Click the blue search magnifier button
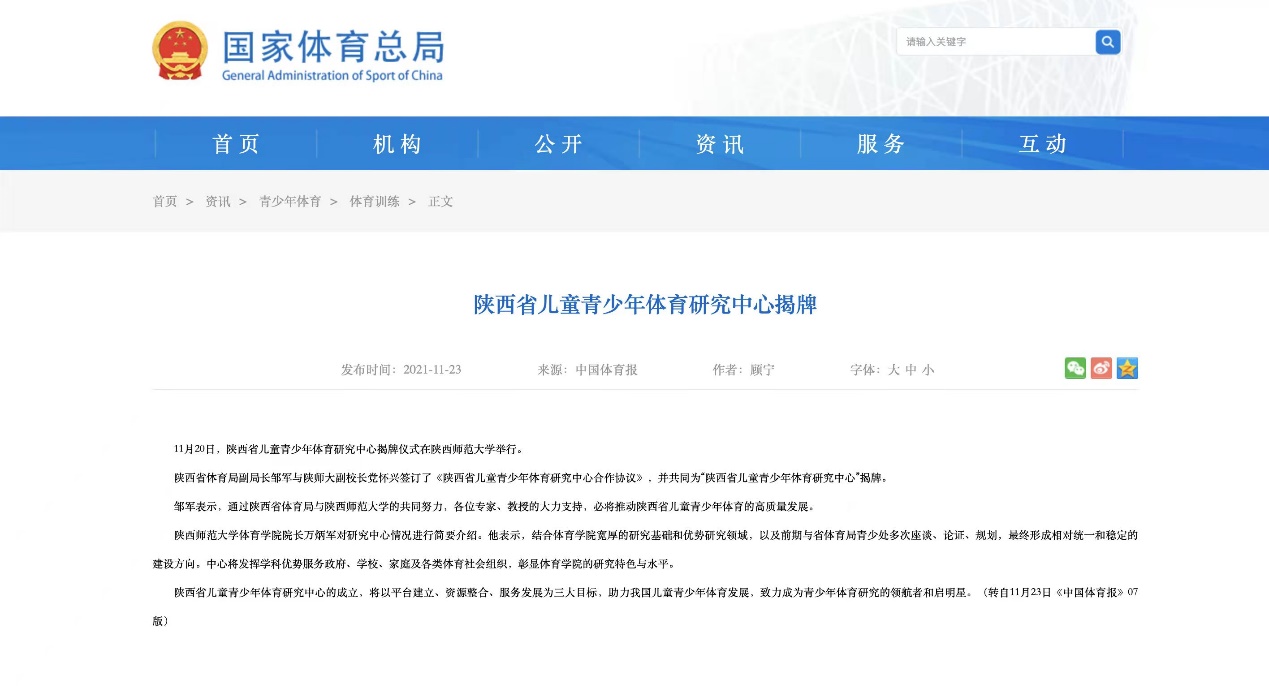Image resolution: width=1269 pixels, height=688 pixels. (x=1107, y=42)
